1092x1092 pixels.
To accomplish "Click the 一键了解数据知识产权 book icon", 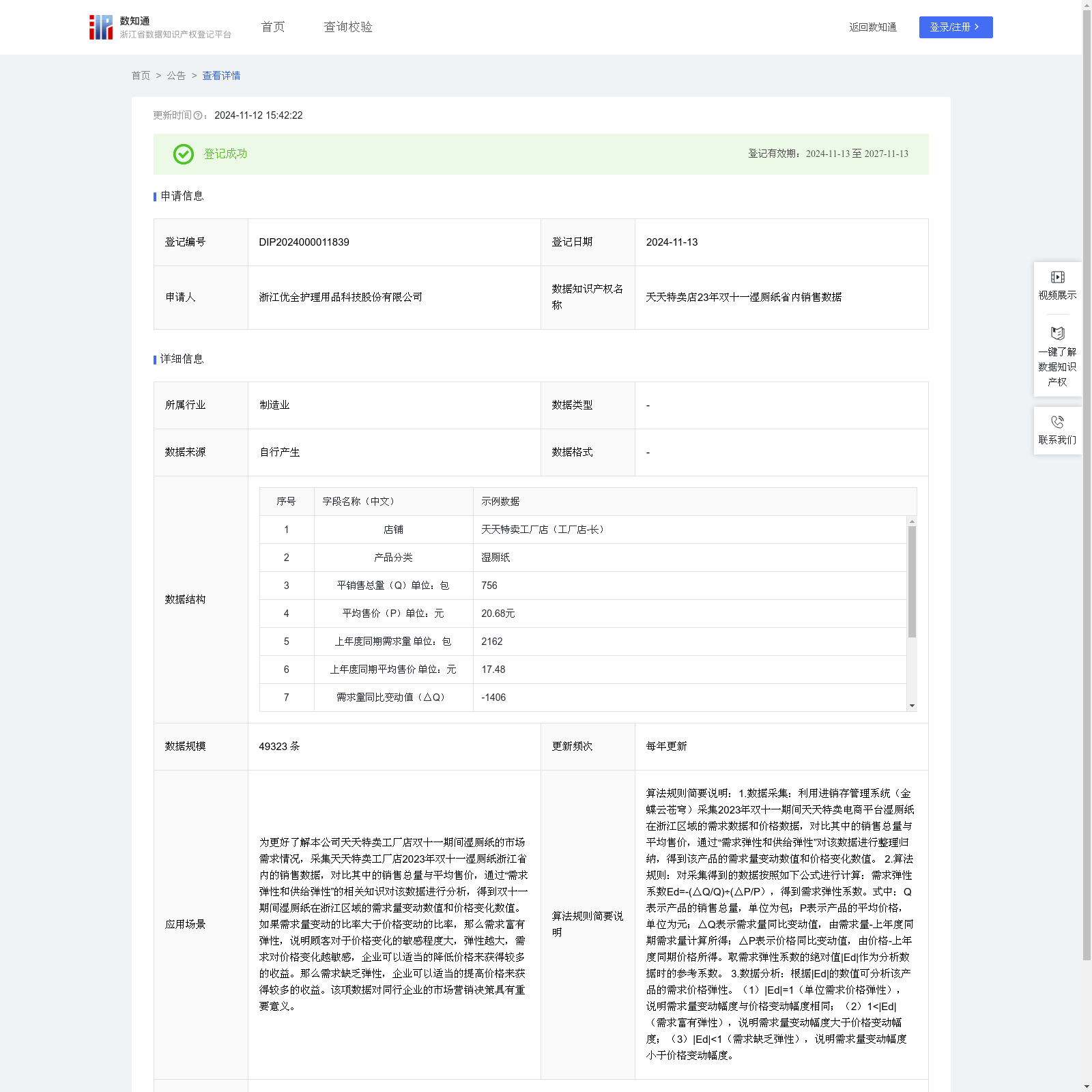I will click(x=1057, y=334).
